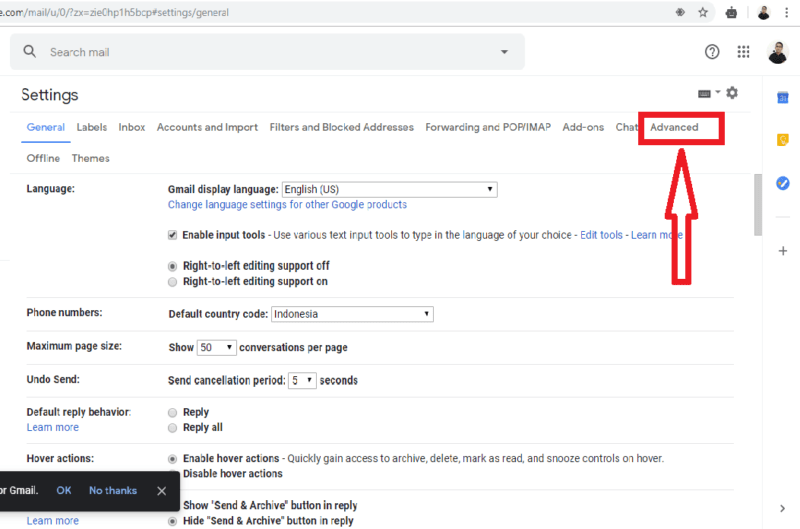Select Enable hover actions option

pyautogui.click(x=172, y=459)
